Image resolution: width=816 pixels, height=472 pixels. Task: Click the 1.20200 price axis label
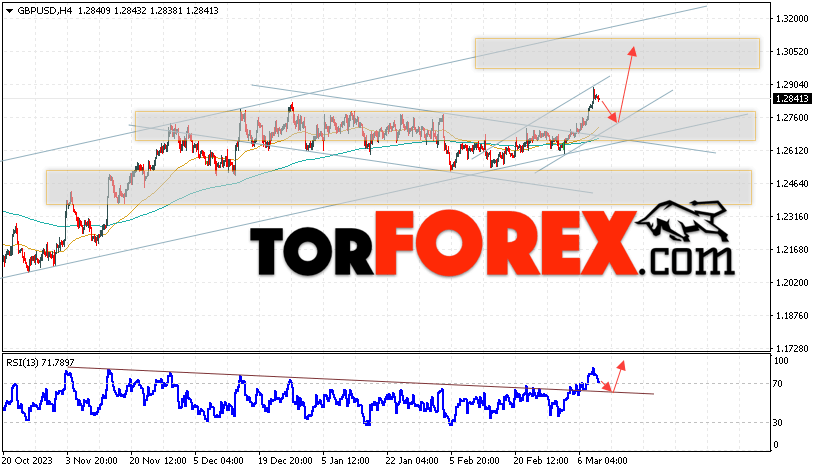pos(792,283)
